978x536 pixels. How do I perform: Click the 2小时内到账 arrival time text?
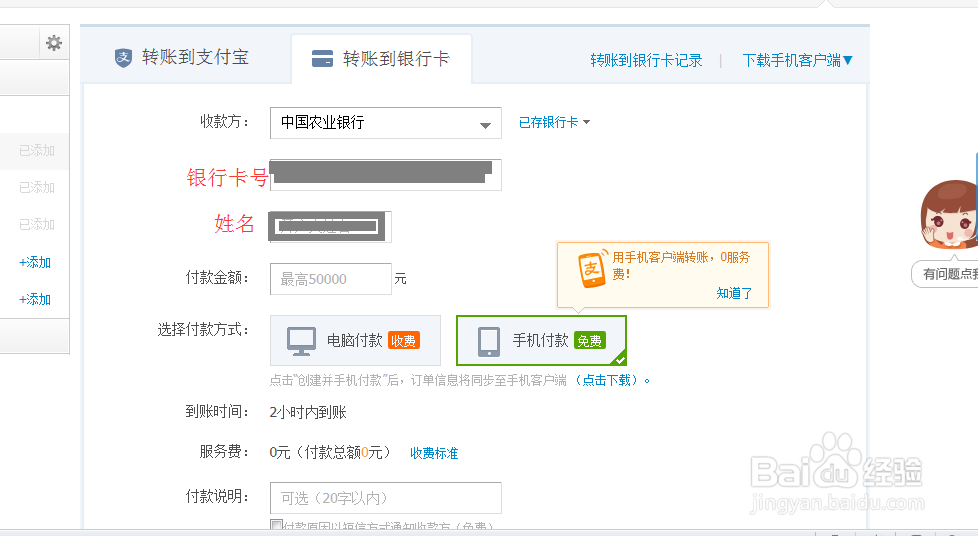tap(308, 412)
